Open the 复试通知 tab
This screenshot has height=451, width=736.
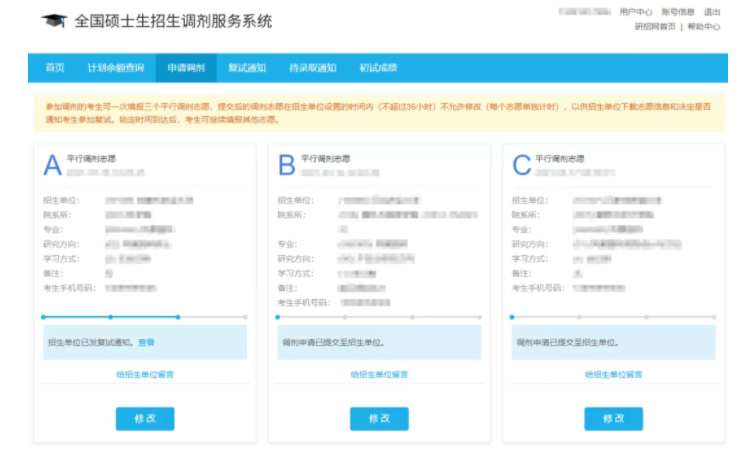[247, 68]
